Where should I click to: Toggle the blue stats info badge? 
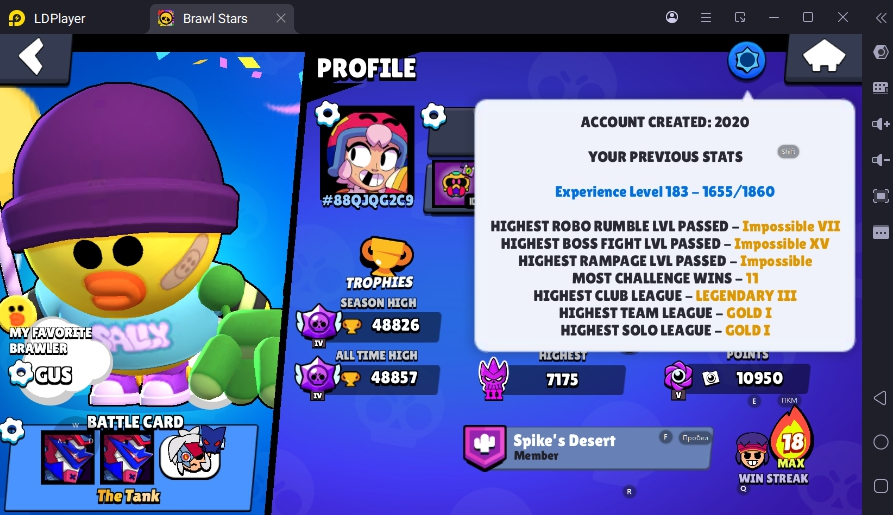tap(746, 60)
